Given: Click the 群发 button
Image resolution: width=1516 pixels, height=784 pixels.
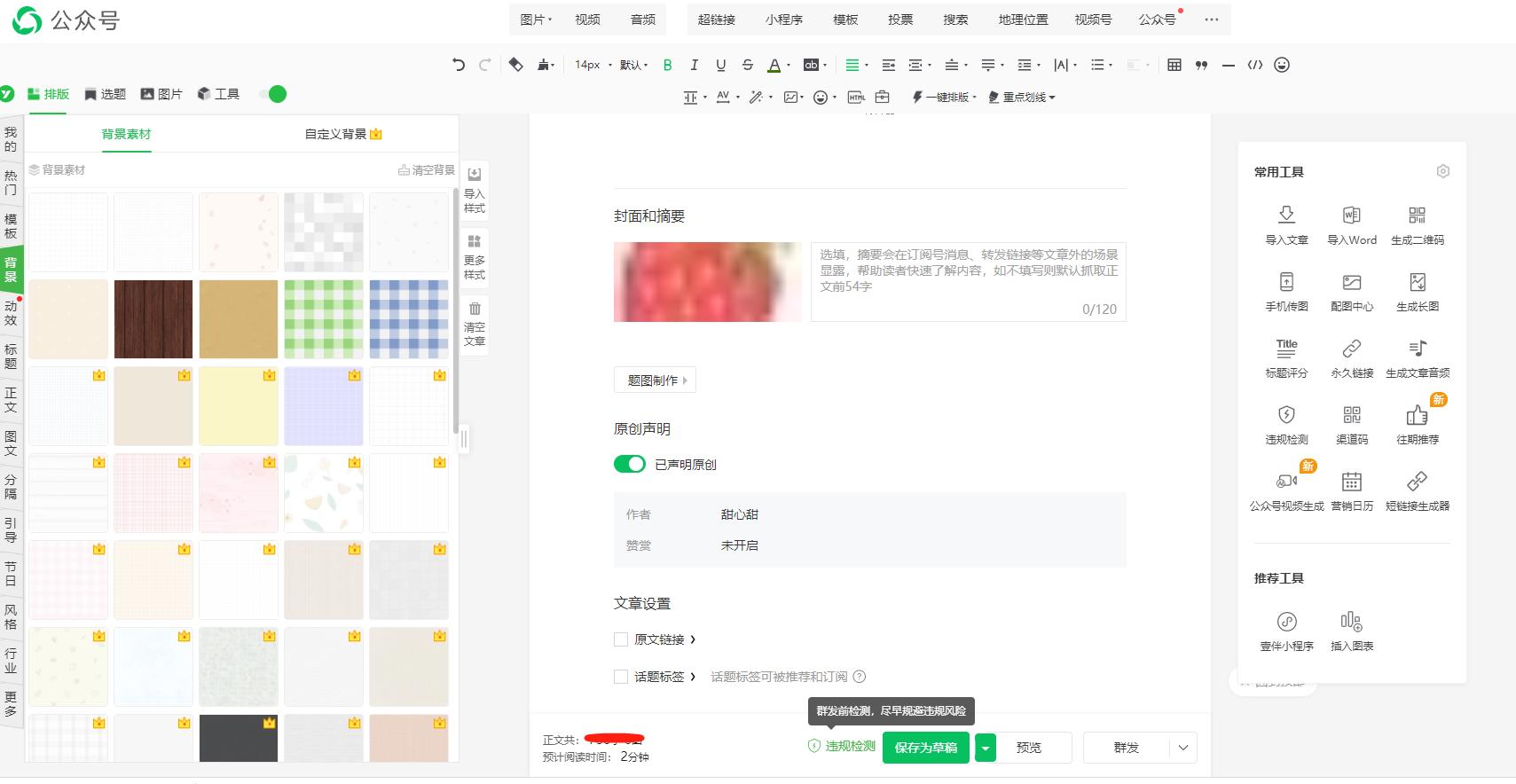Looking at the screenshot, I should coord(1127,748).
